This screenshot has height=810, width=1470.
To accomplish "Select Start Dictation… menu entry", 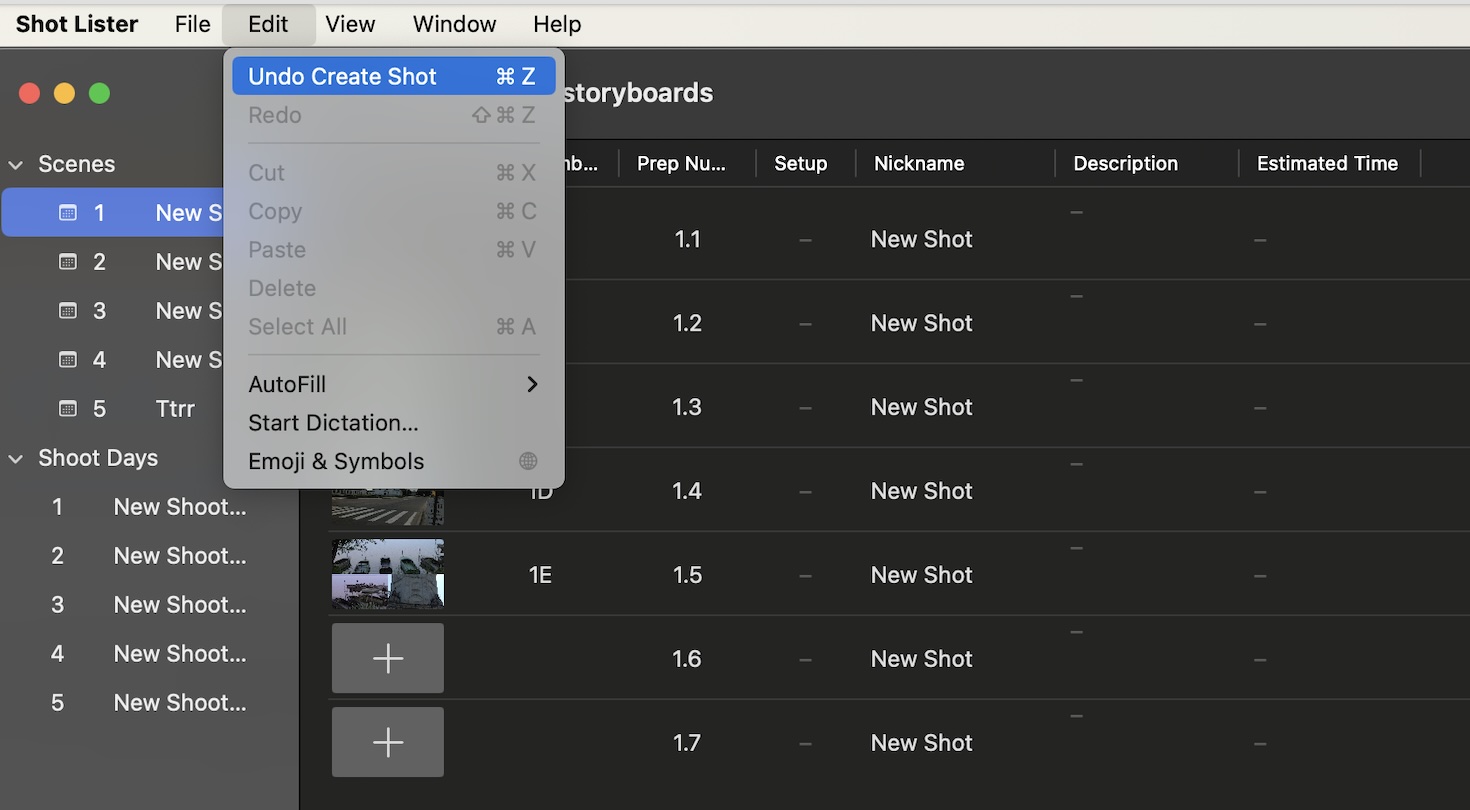I will pos(394,423).
